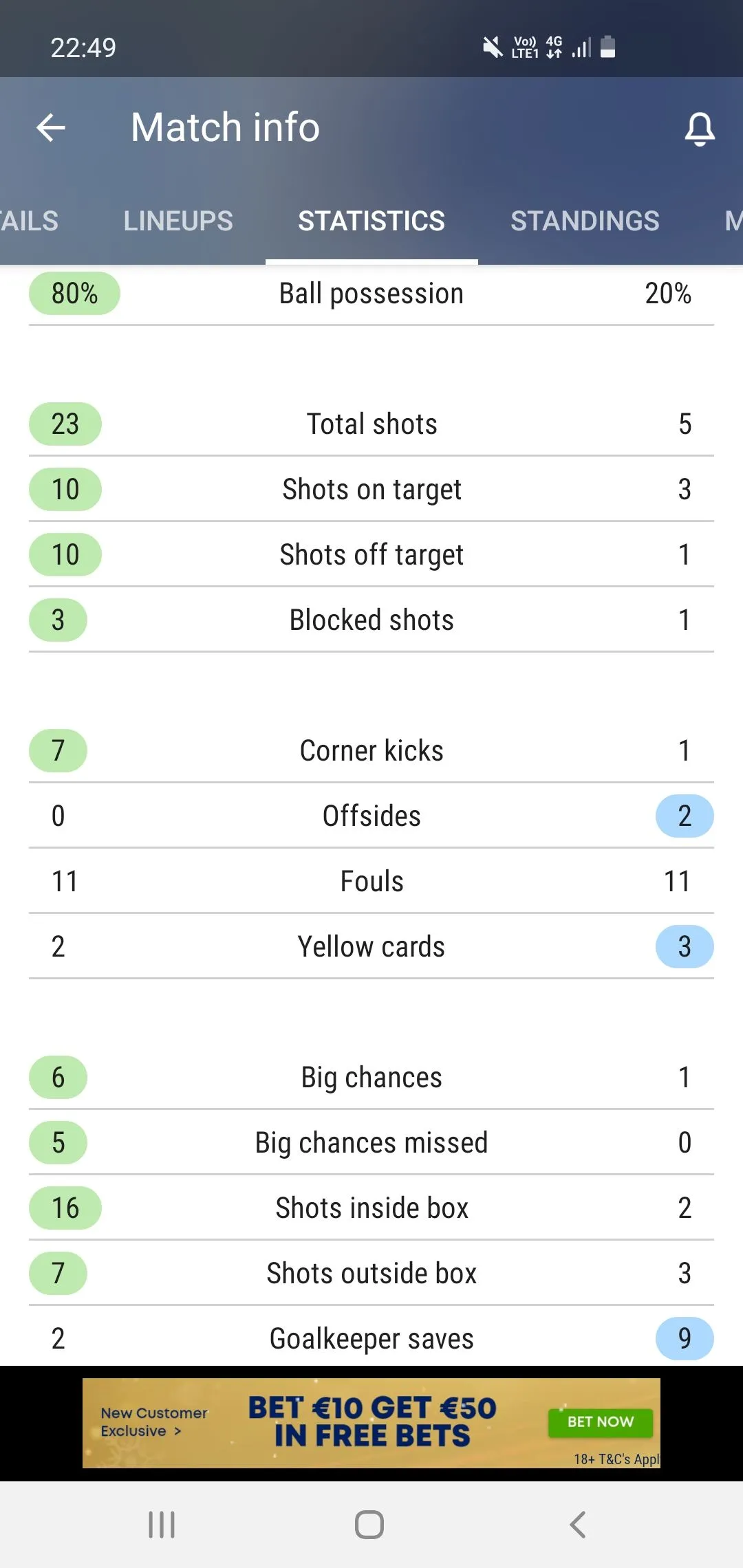The image size is (743, 1568).
Task: Open the partially visible DETAILS tab
Action: (x=28, y=221)
